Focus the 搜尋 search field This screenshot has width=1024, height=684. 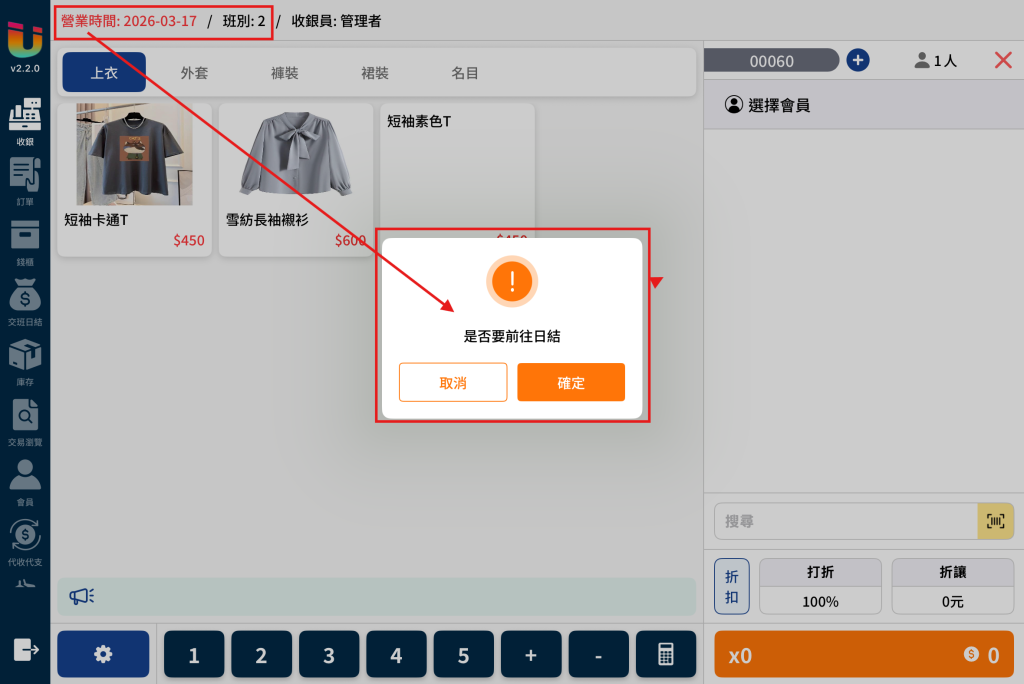pos(846,521)
